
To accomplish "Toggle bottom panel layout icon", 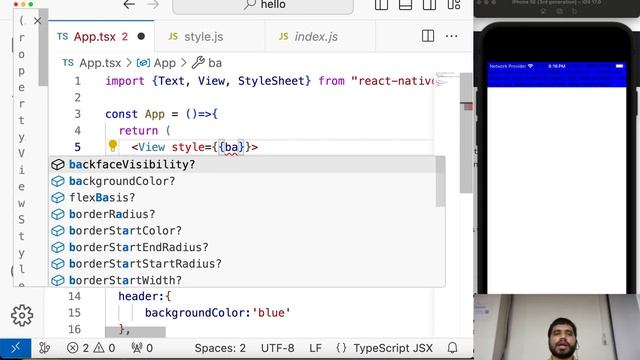I will click(x=405, y=5).
